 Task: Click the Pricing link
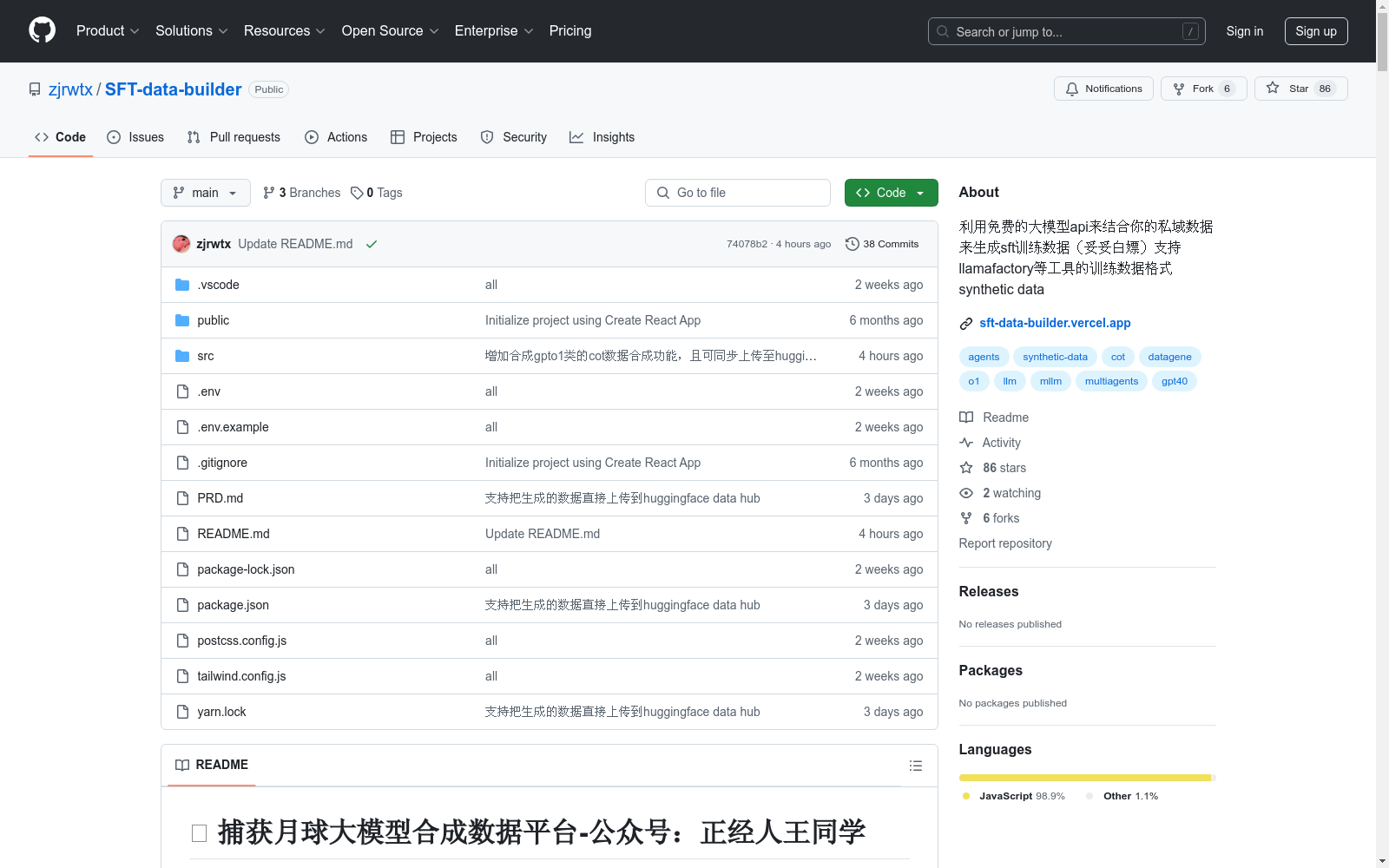pos(570,30)
